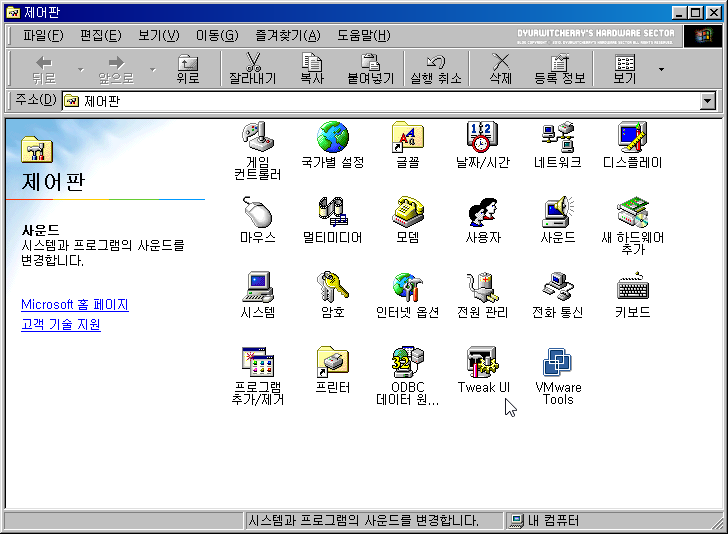Expand the 뒤로 history dropdown arrow
This screenshot has width=728, height=534.
click(x=81, y=70)
